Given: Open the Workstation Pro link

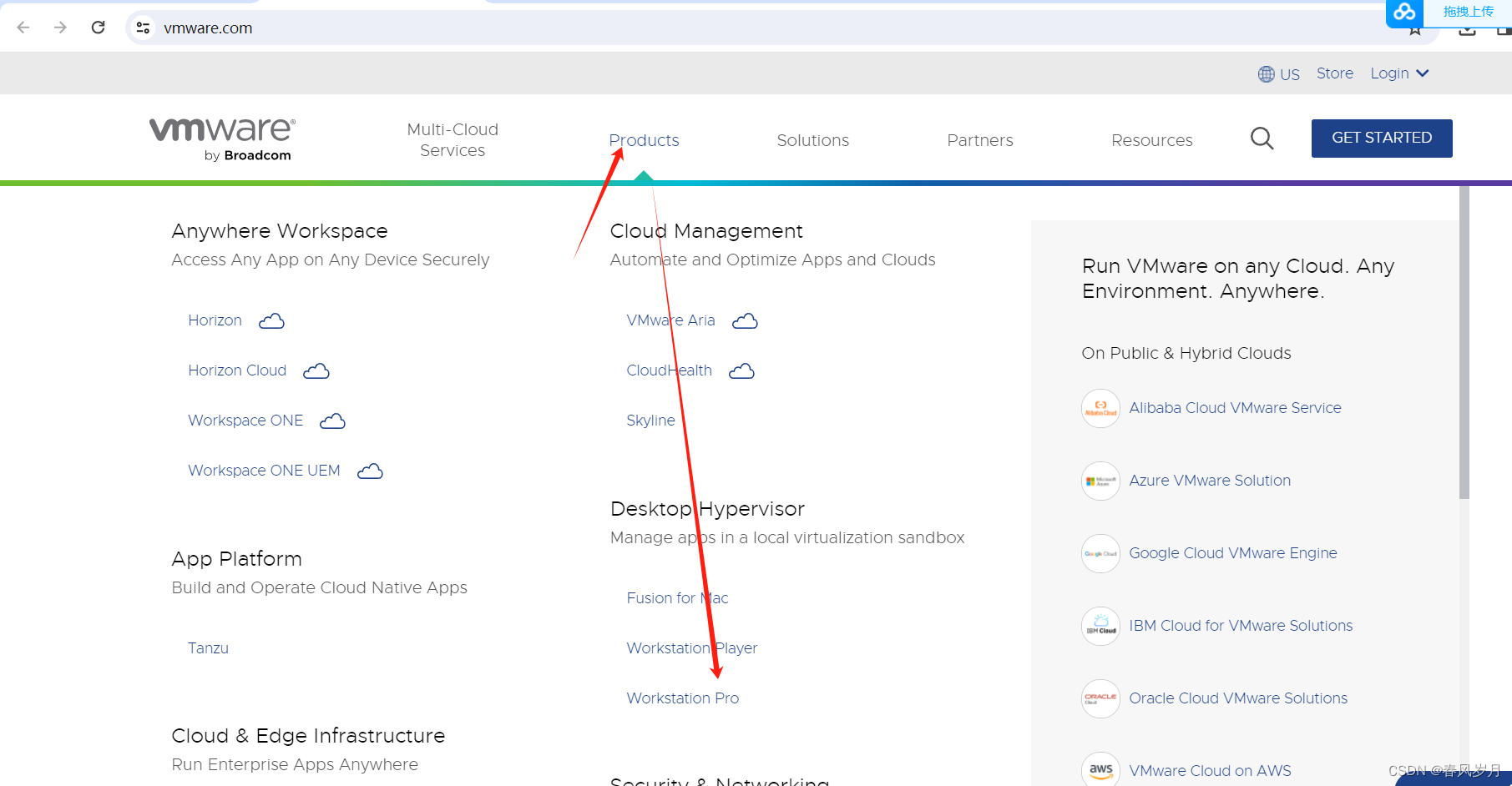Looking at the screenshot, I should 682,698.
